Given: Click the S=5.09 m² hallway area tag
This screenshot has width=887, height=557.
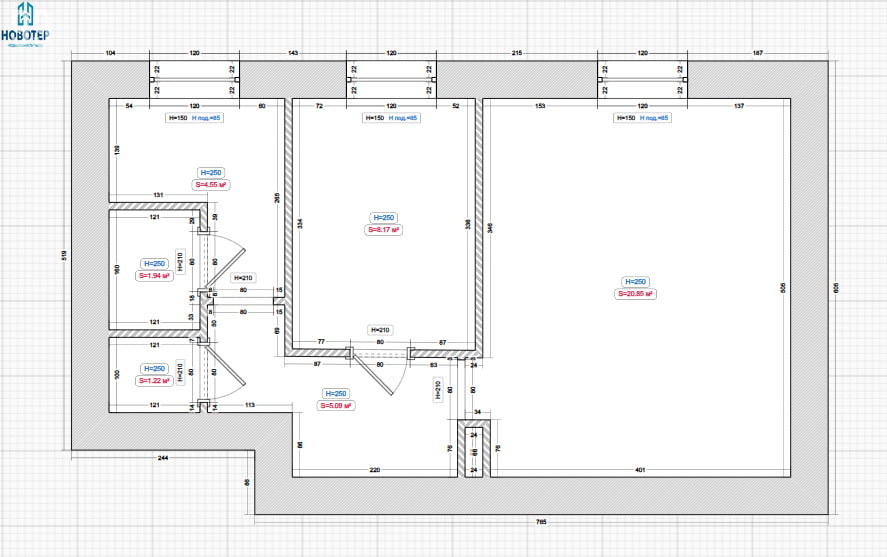Looking at the screenshot, I should pyautogui.click(x=334, y=406).
